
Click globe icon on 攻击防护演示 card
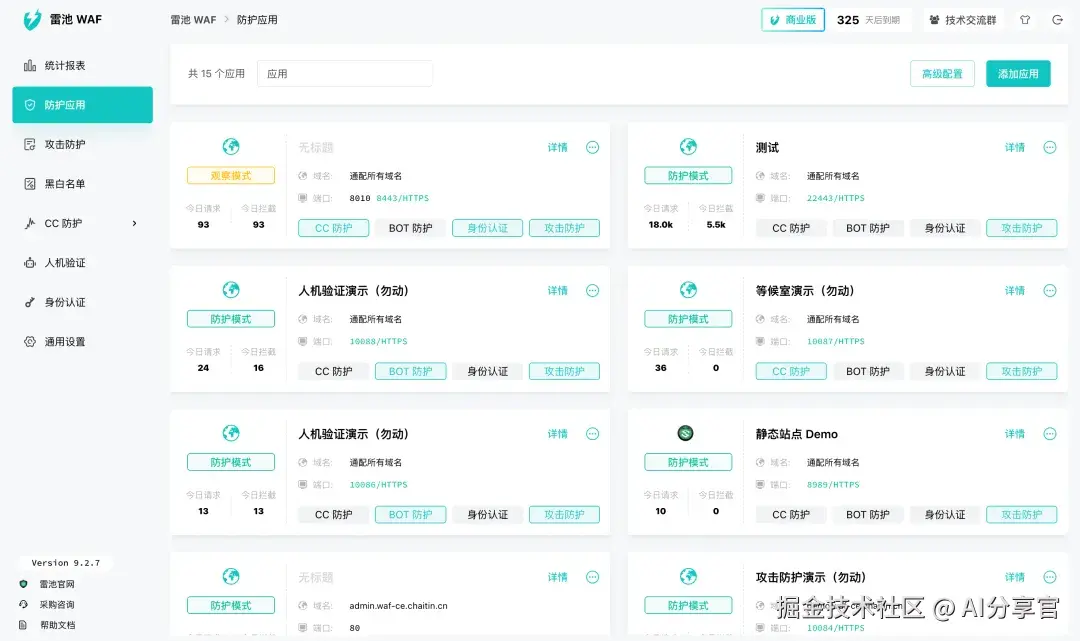click(x=688, y=576)
